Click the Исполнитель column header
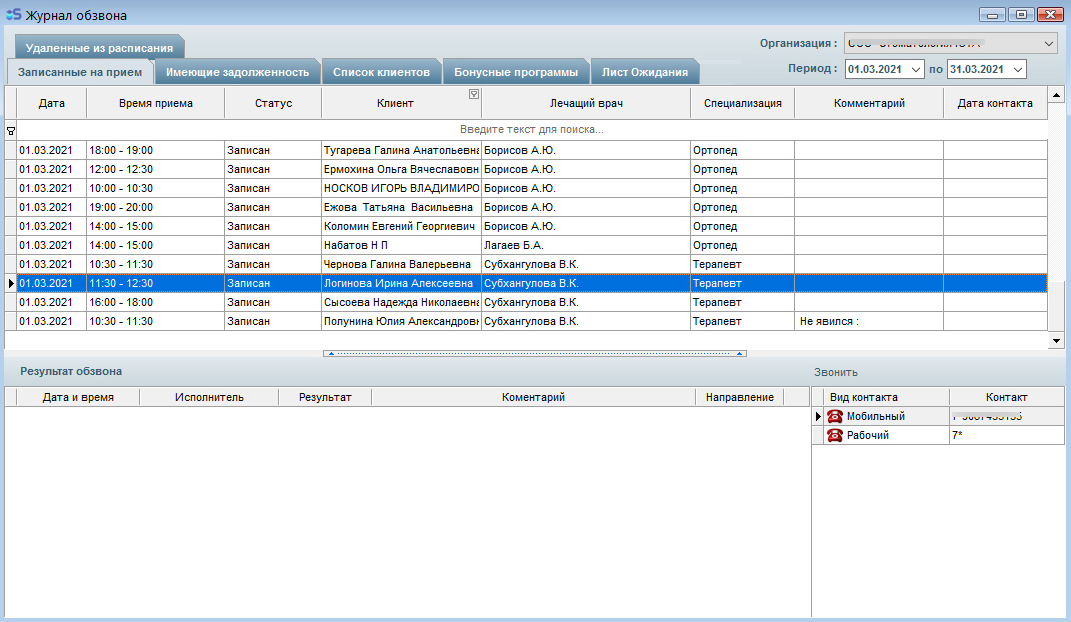1071x622 pixels. pyautogui.click(x=209, y=397)
